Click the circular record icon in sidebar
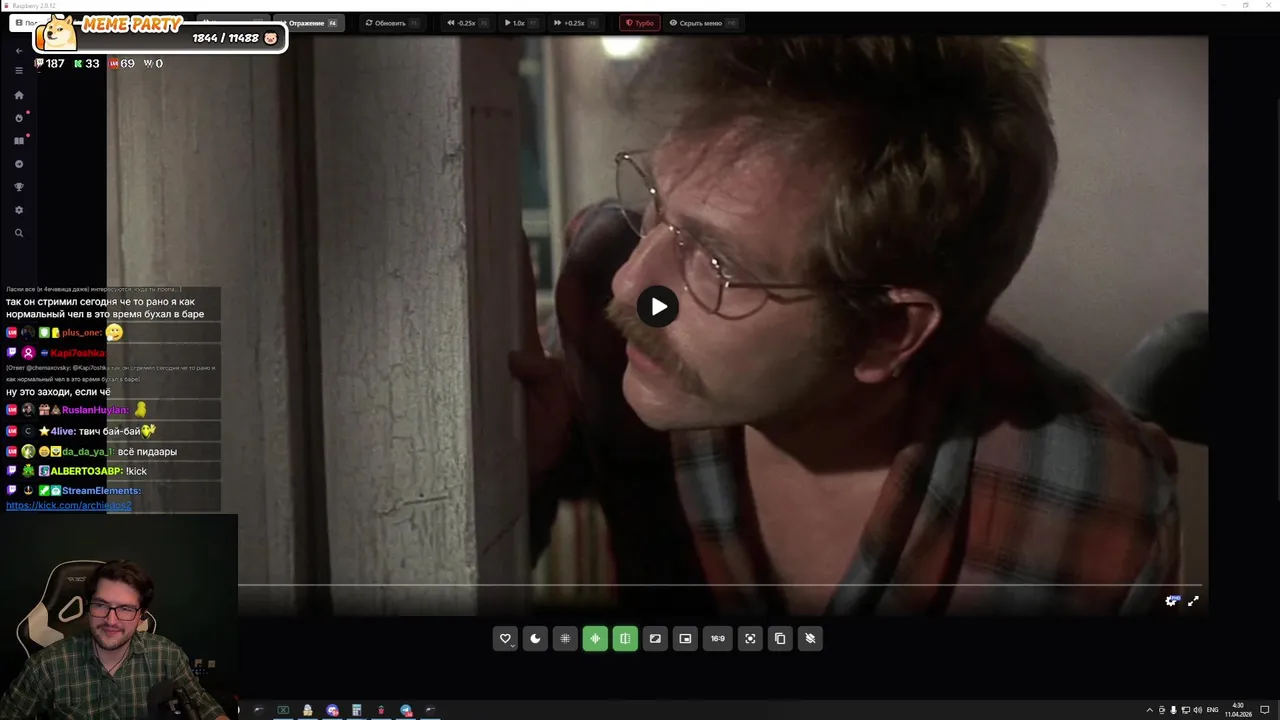Screen dimensions: 1280x720 [18, 164]
